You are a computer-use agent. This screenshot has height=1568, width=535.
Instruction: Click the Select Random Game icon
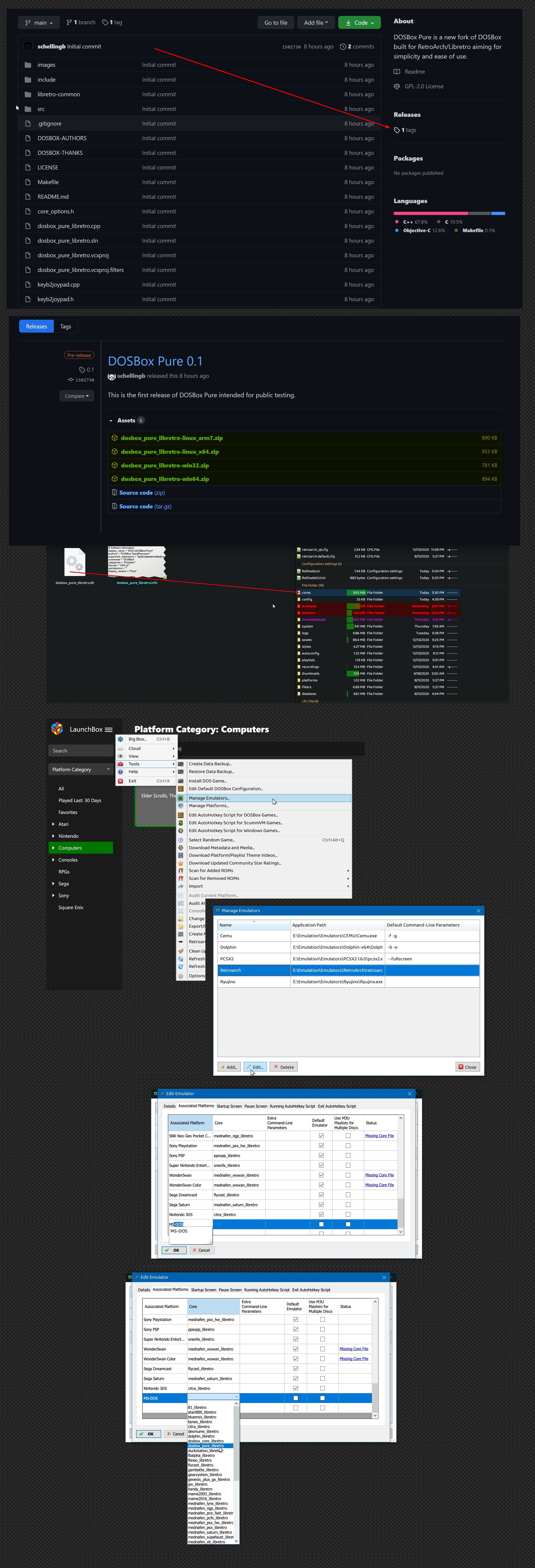[x=181, y=840]
